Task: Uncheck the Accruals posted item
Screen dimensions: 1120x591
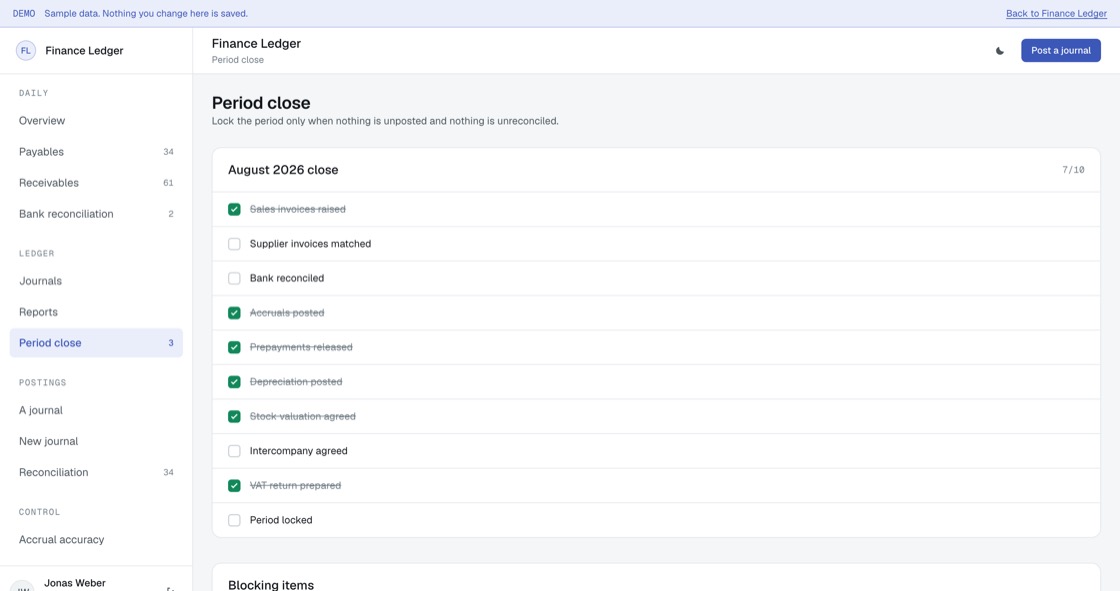Action: [234, 313]
